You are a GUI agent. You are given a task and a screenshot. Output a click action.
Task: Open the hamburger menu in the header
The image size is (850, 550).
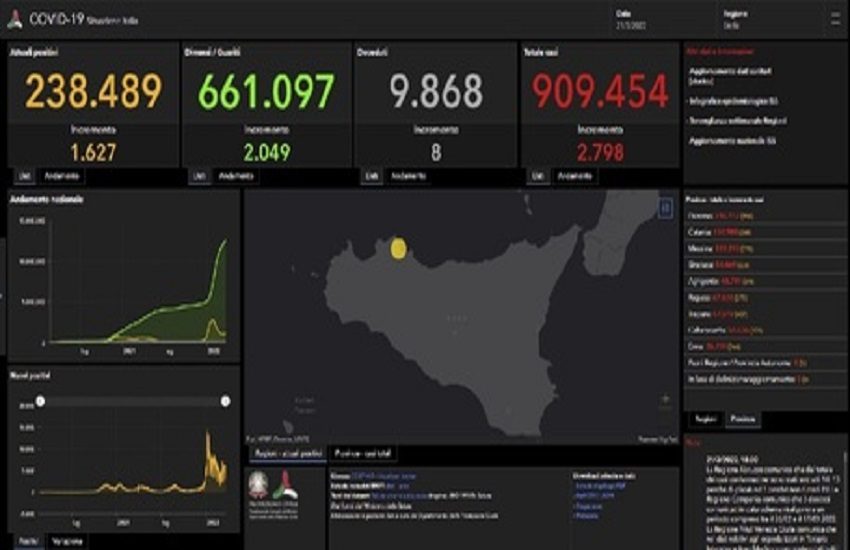click(835, 17)
